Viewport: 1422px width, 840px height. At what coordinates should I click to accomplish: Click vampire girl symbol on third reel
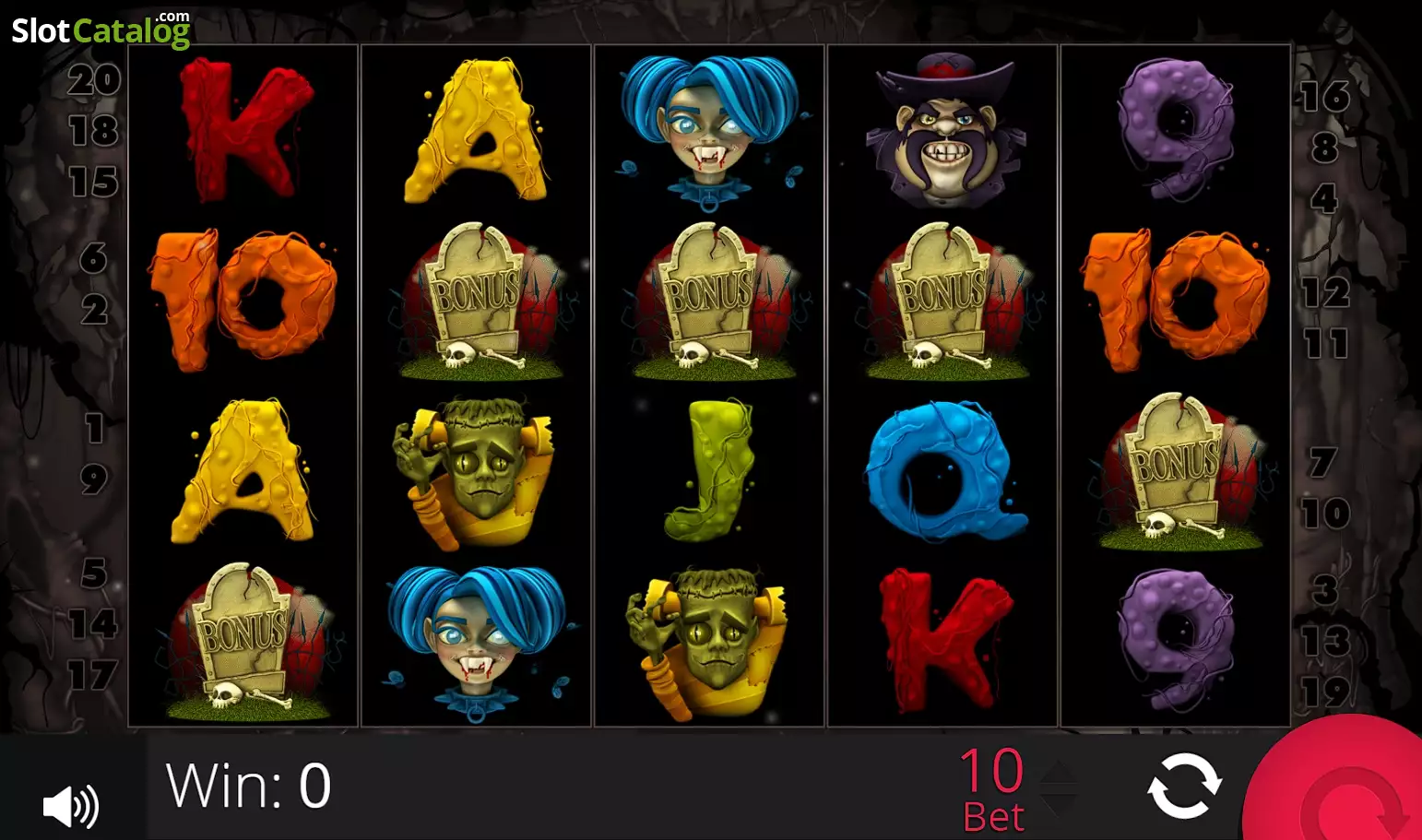click(708, 127)
